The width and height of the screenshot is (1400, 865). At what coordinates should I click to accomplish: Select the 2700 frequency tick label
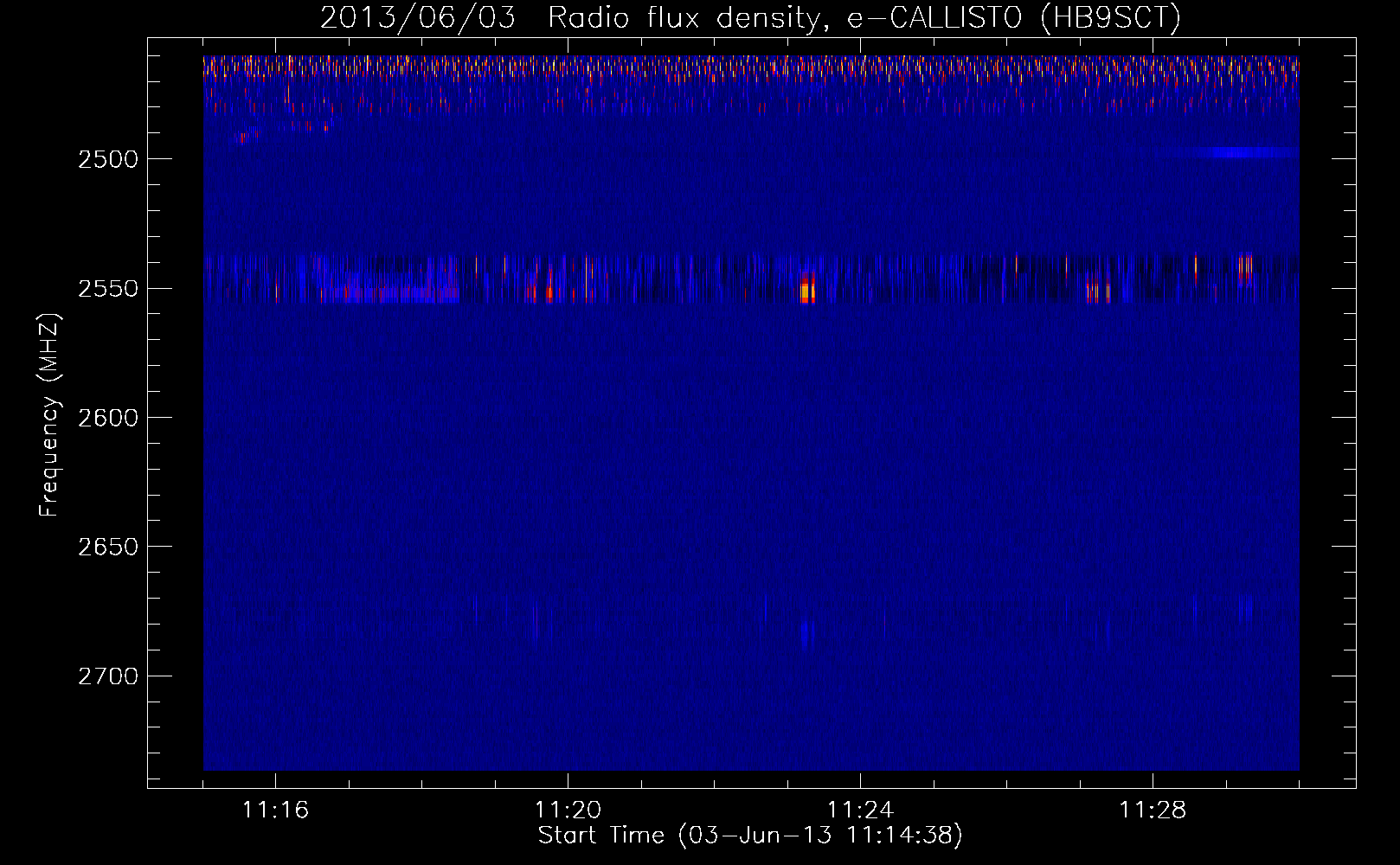[108, 676]
